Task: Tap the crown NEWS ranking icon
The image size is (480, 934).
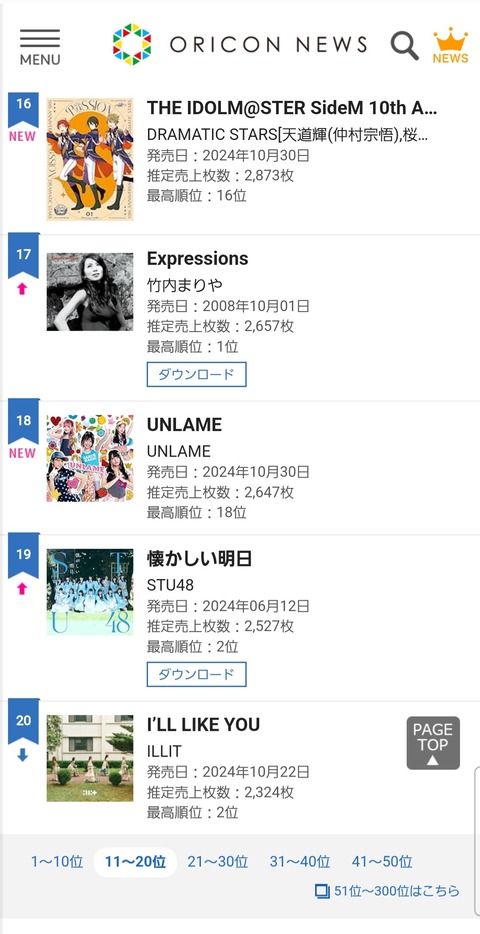Action: [450, 45]
